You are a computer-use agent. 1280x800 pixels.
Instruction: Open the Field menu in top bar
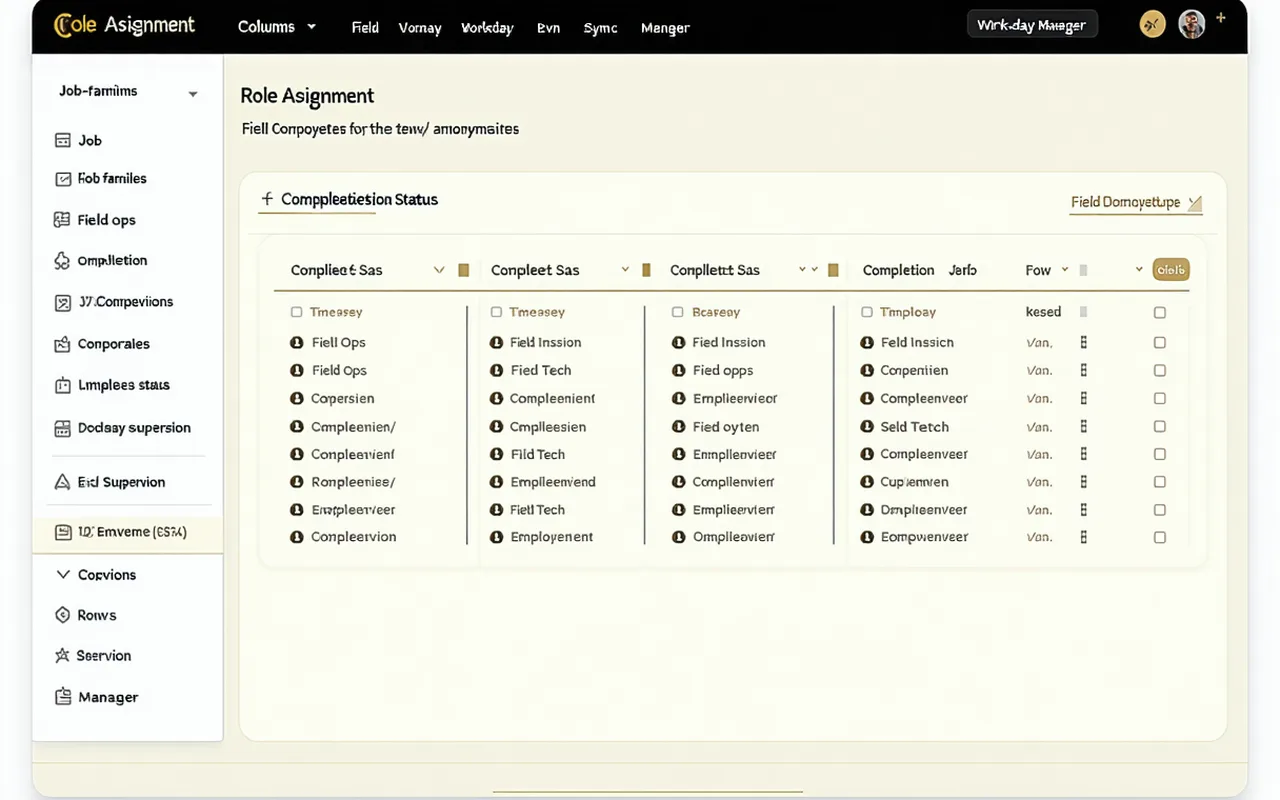click(x=365, y=28)
